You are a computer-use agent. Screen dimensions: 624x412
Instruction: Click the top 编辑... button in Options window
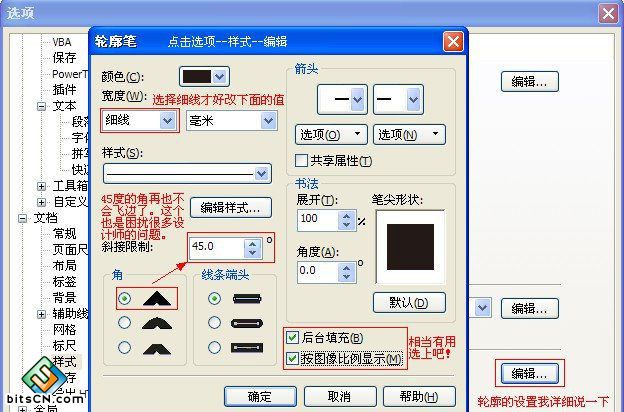click(530, 82)
